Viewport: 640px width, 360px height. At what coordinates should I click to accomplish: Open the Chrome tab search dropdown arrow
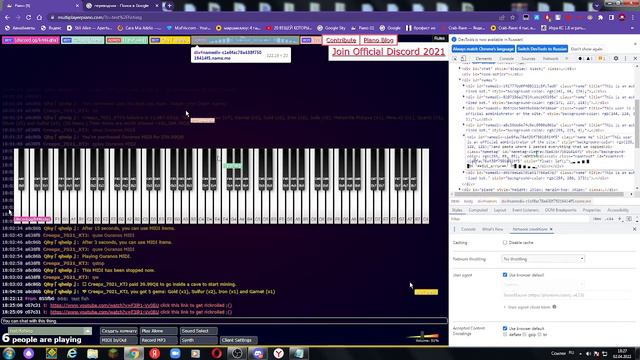point(596,6)
